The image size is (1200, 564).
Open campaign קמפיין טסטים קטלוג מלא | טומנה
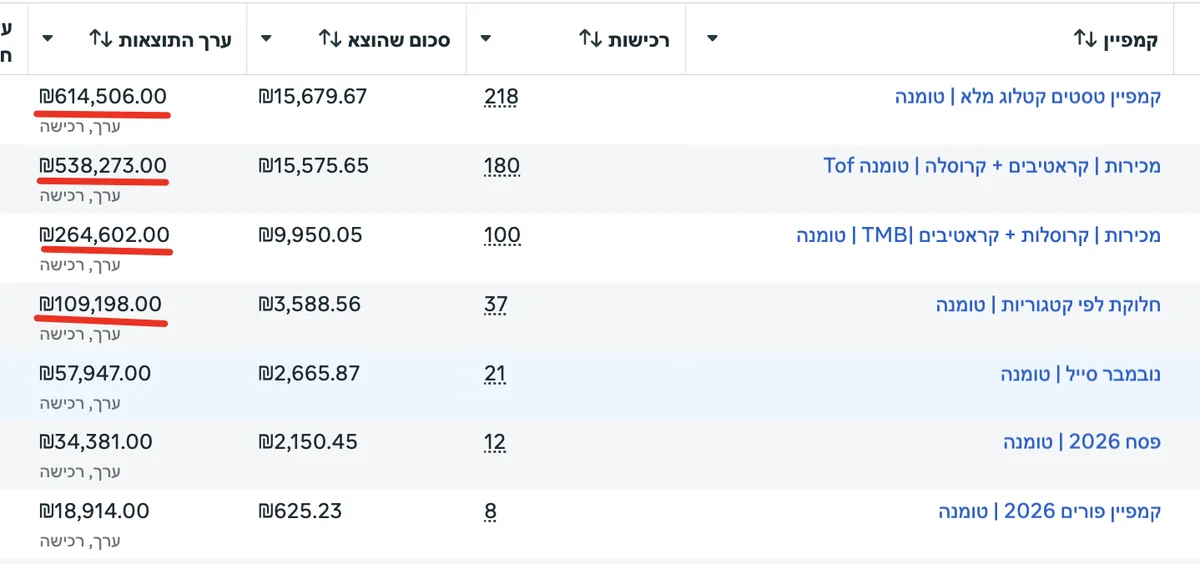(x=1028, y=97)
